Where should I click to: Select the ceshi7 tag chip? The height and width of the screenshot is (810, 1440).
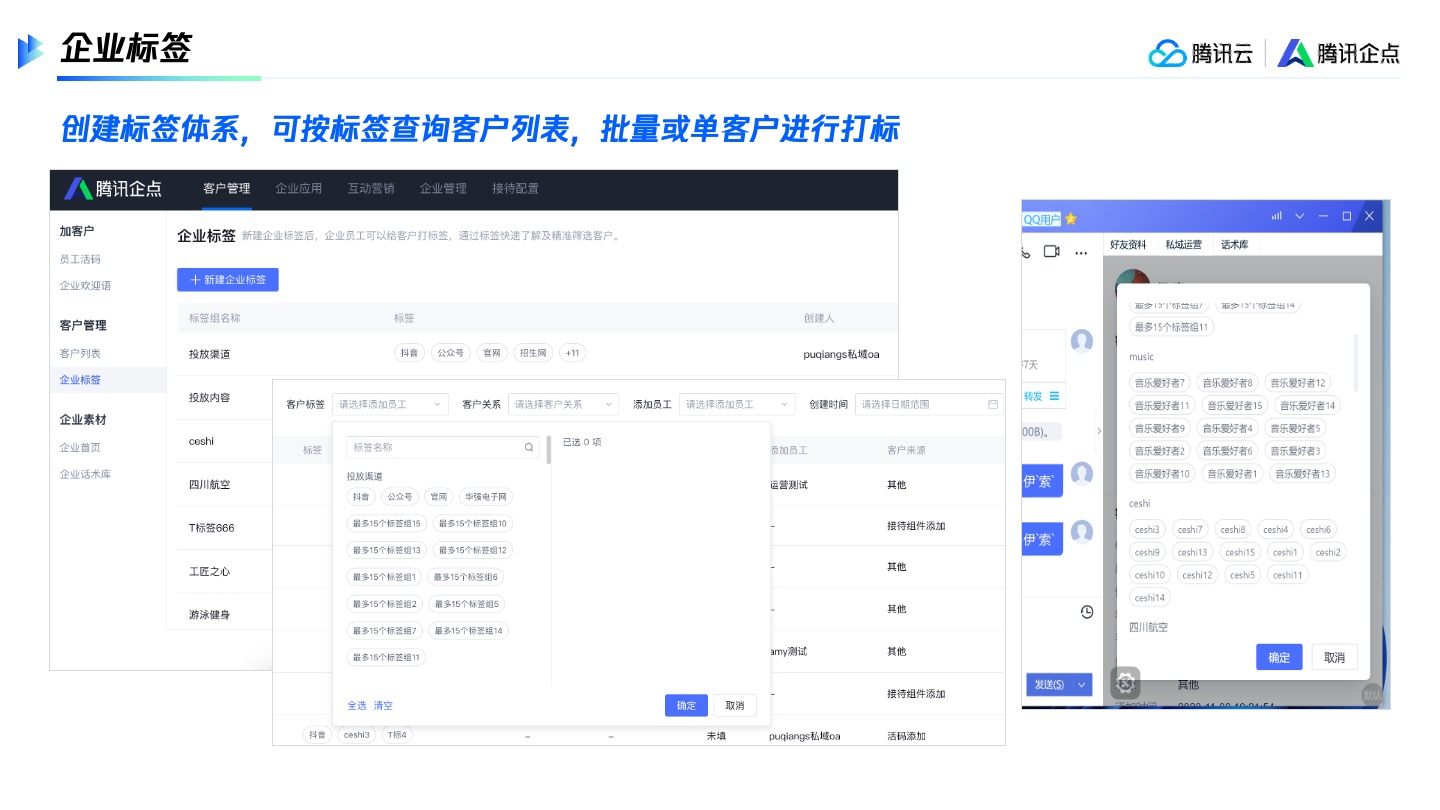1190,529
